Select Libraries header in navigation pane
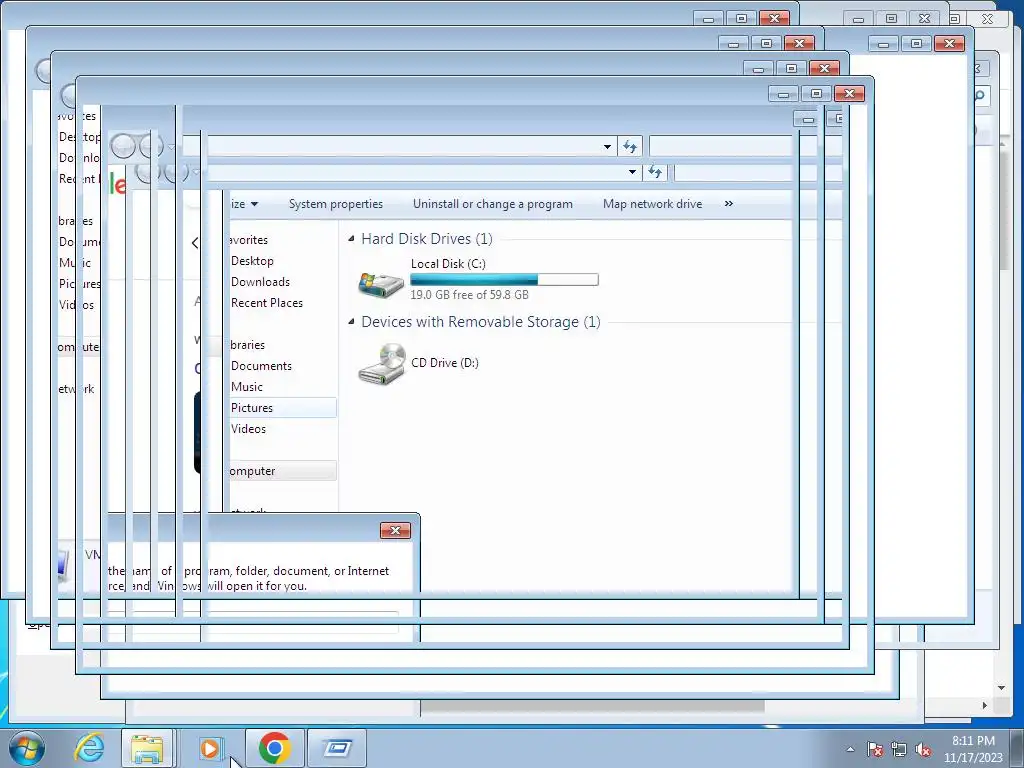The height and width of the screenshot is (768, 1024). (x=248, y=345)
